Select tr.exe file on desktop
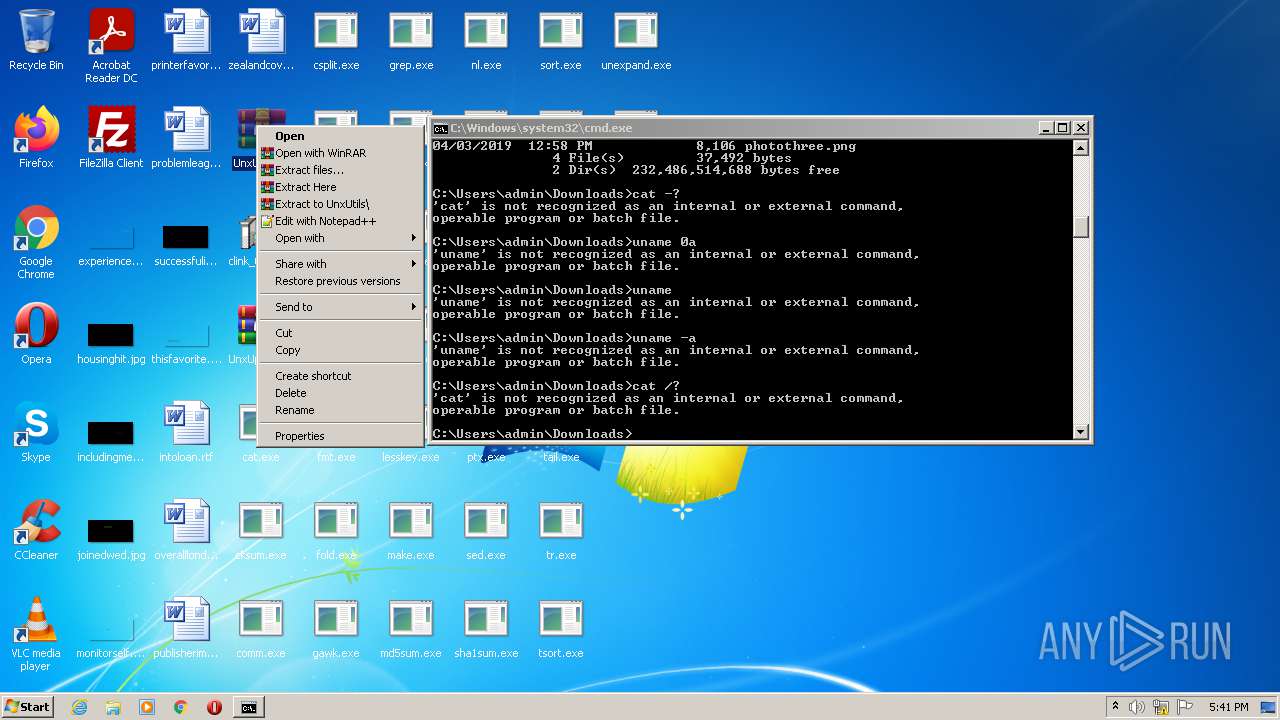 [x=561, y=530]
